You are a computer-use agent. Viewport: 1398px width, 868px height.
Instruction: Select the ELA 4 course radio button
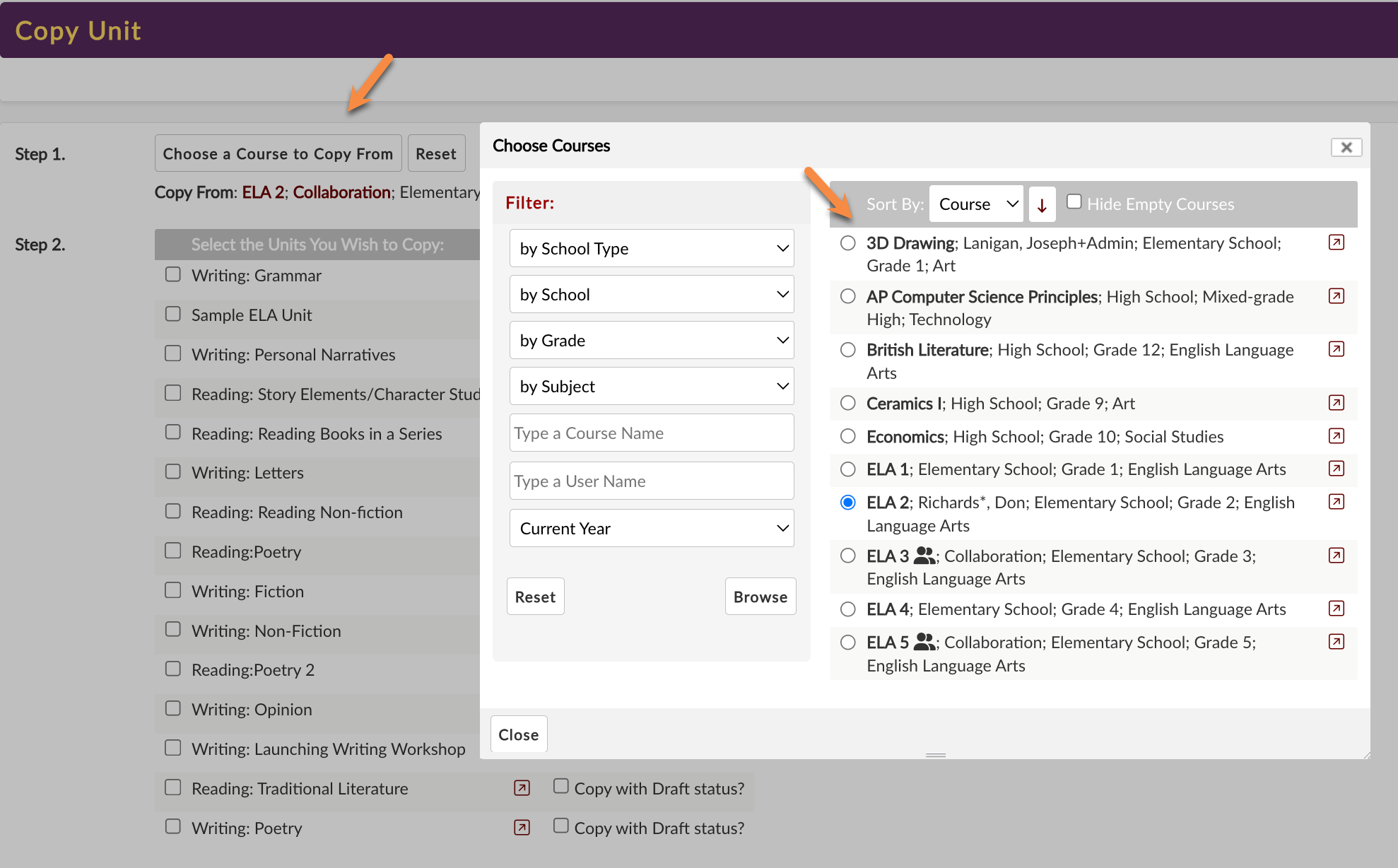click(847, 609)
